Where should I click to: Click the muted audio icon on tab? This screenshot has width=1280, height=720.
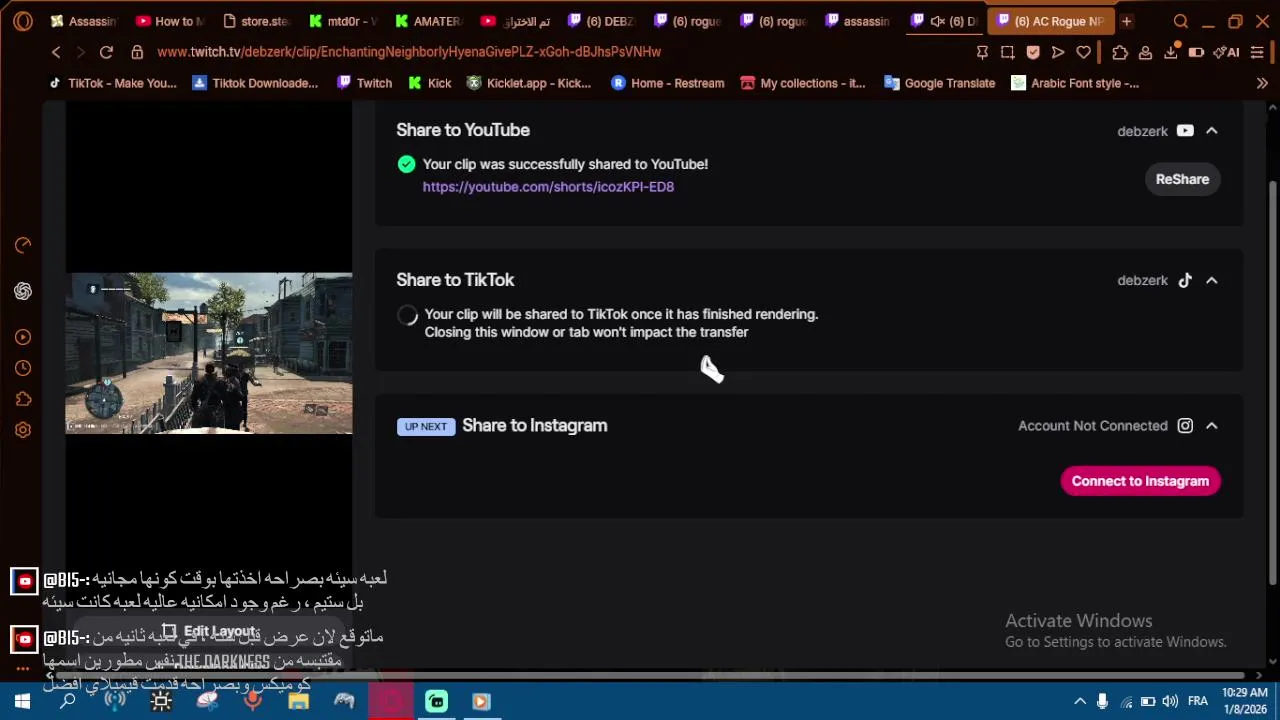point(938,21)
